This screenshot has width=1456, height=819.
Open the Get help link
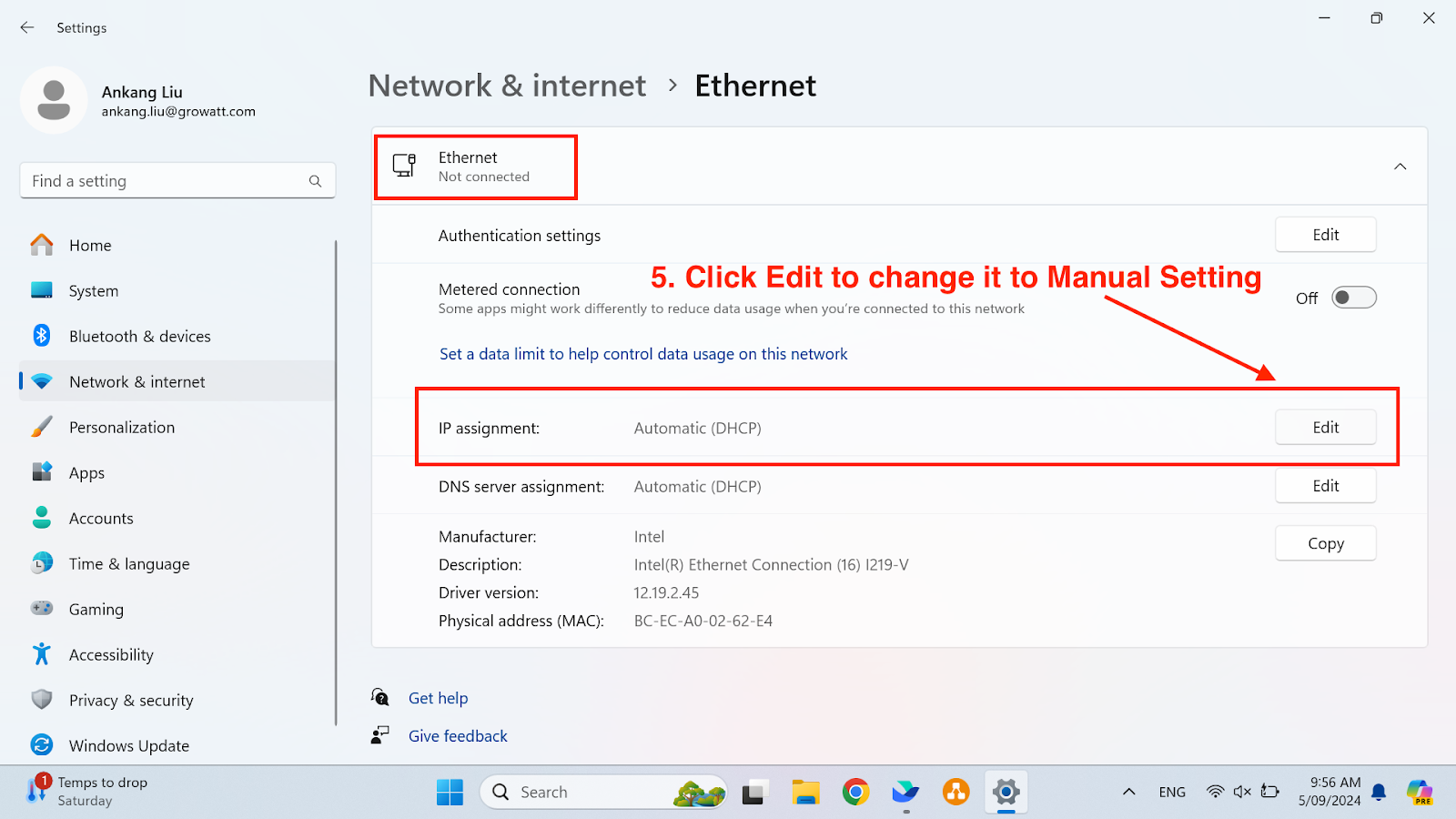(x=438, y=698)
